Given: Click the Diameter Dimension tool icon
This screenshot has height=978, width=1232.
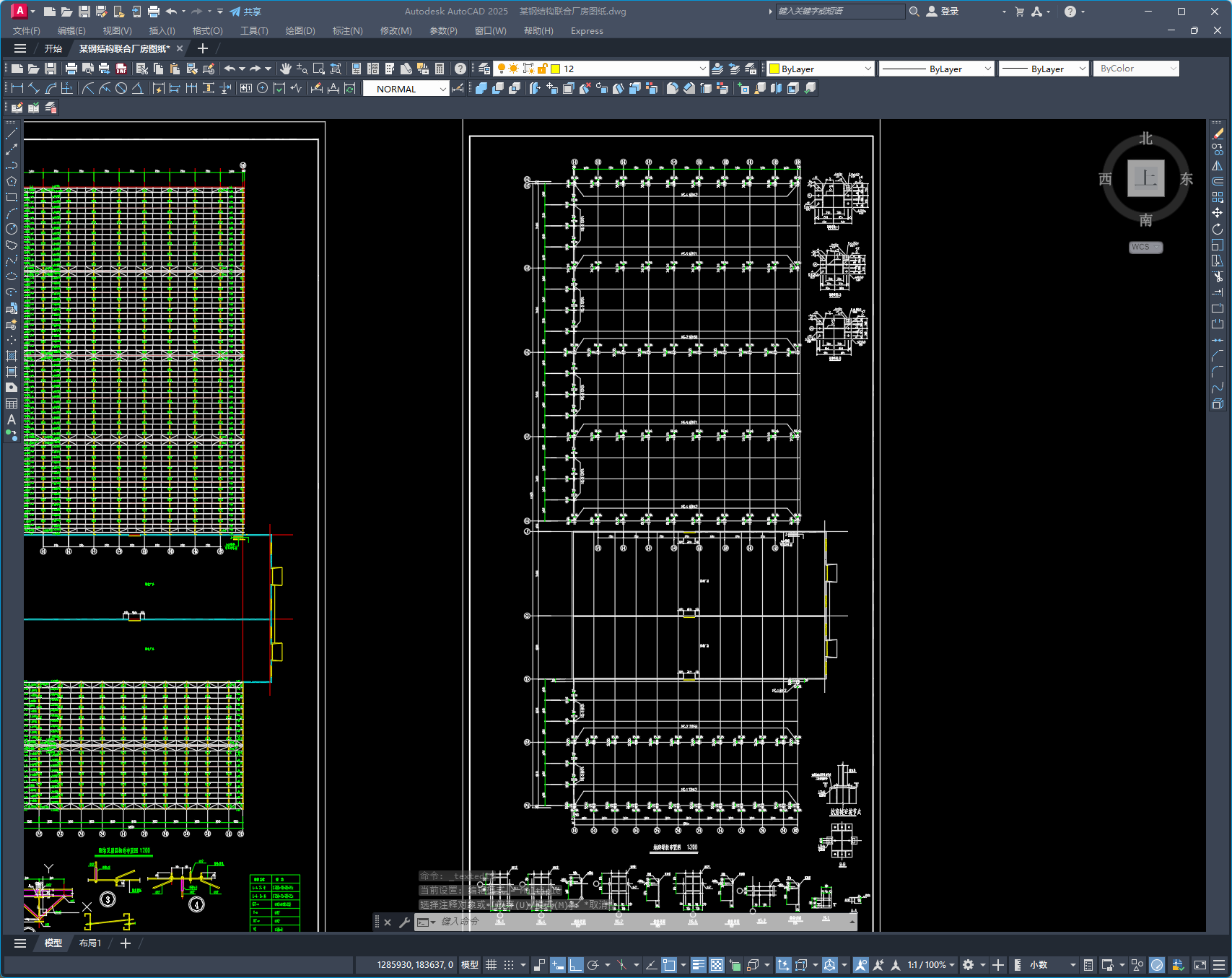Looking at the screenshot, I should (121, 88).
